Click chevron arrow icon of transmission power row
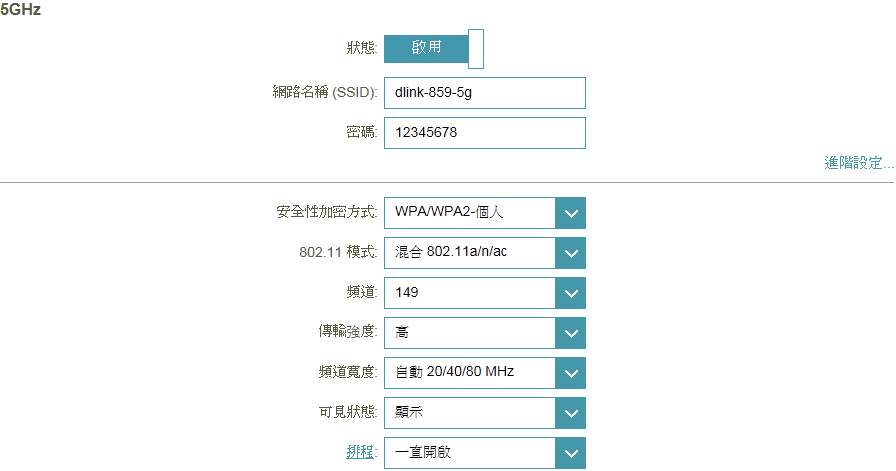Viewport: 896px width, 471px height. click(x=570, y=333)
